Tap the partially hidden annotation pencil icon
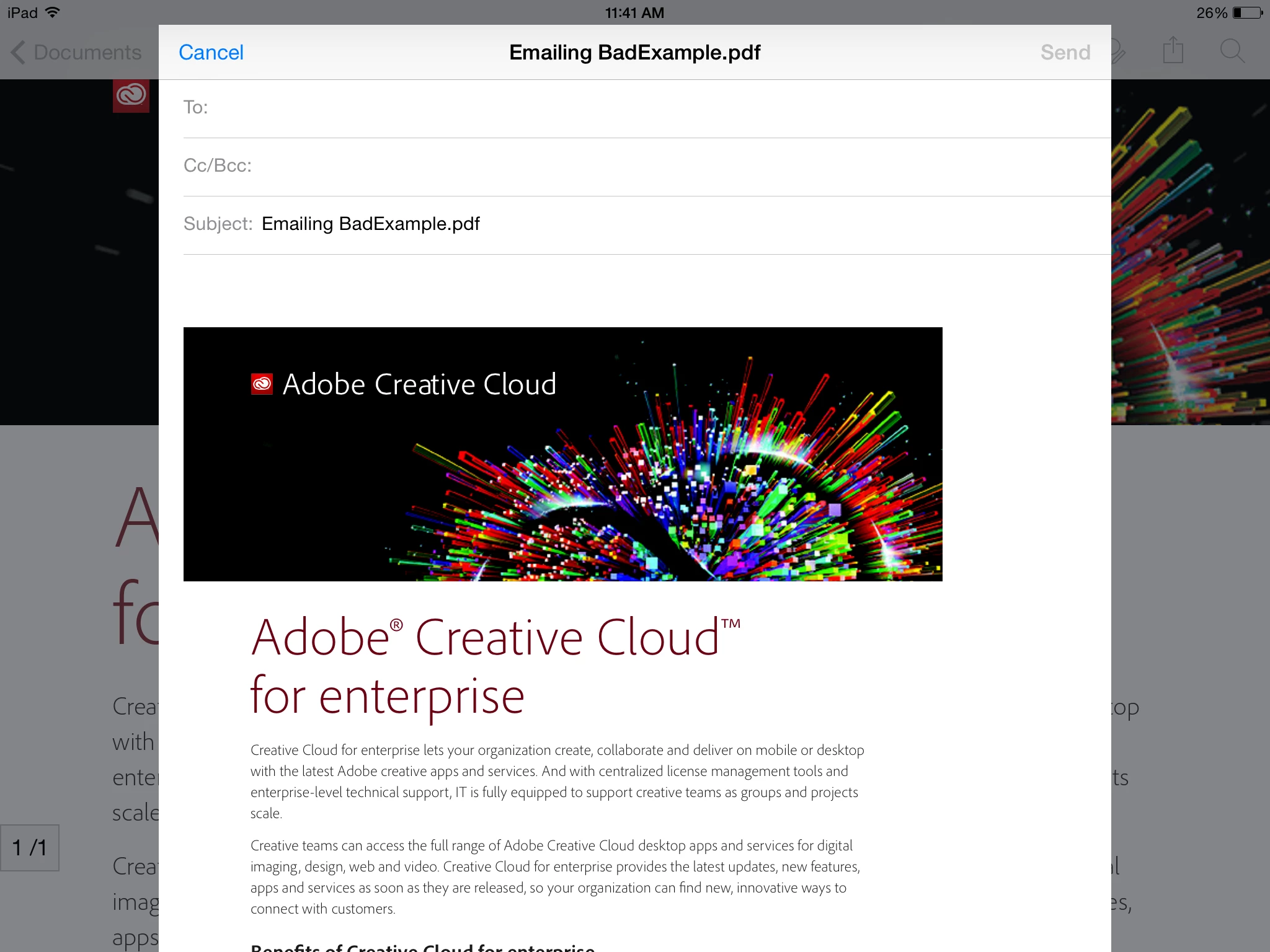The width and height of the screenshot is (1270, 952). pos(1119,52)
